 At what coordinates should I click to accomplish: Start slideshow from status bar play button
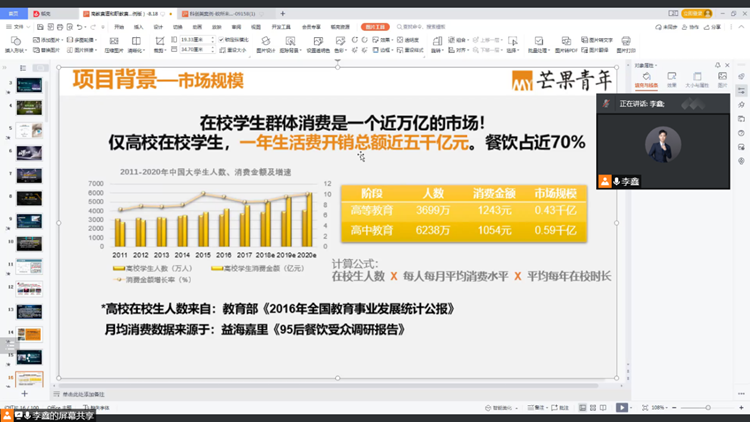(x=621, y=408)
